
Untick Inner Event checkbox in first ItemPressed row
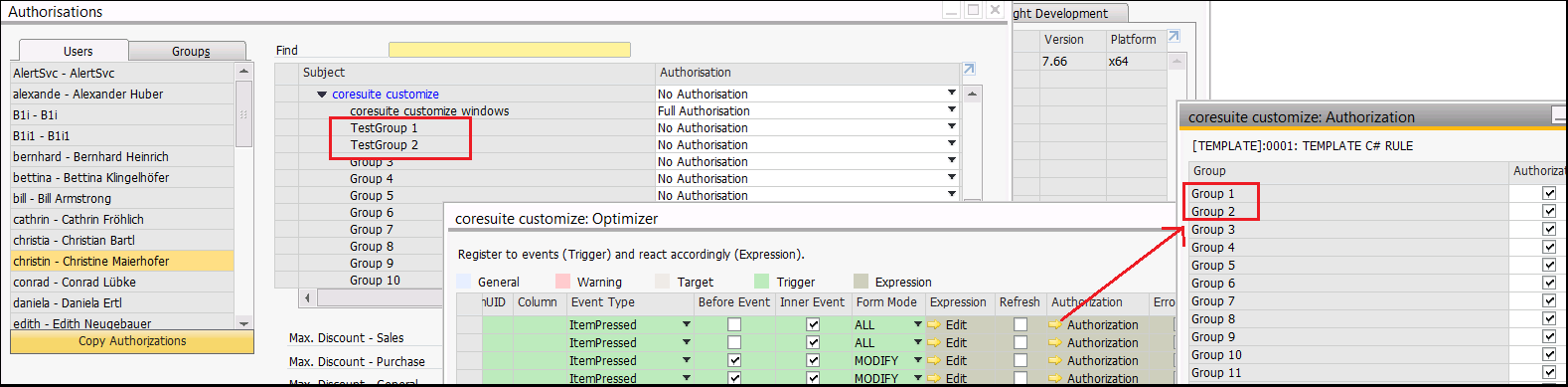pyautogui.click(x=813, y=325)
